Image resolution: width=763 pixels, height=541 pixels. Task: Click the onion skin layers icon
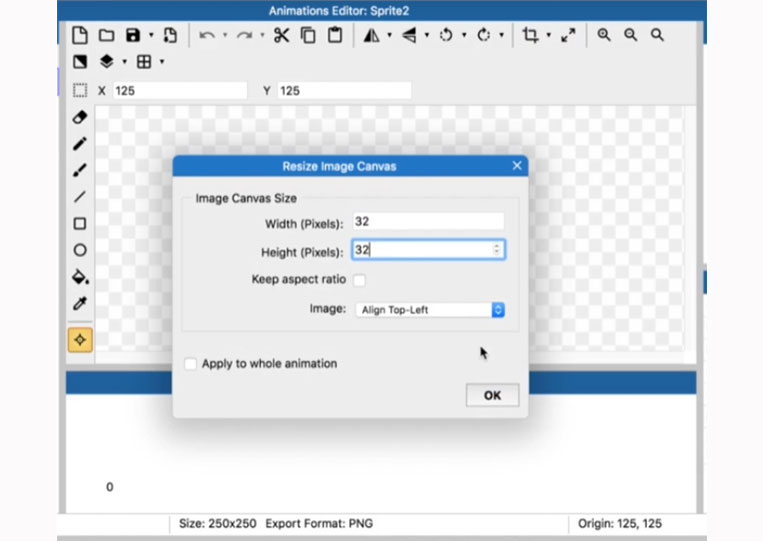107,62
